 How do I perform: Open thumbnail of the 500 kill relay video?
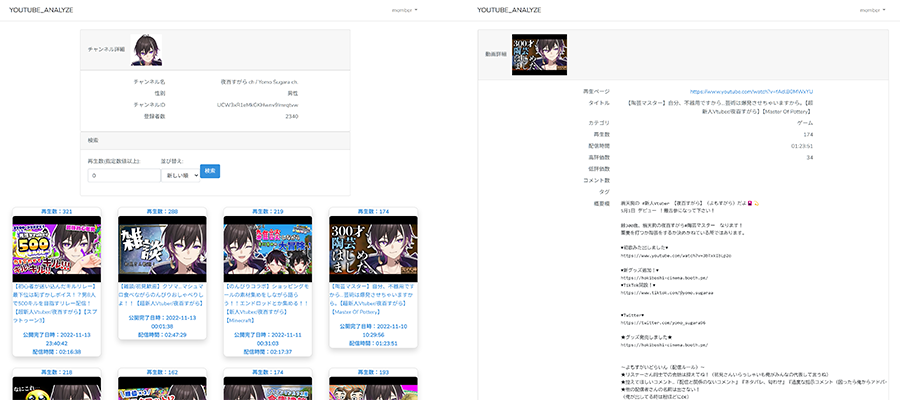click(56, 249)
